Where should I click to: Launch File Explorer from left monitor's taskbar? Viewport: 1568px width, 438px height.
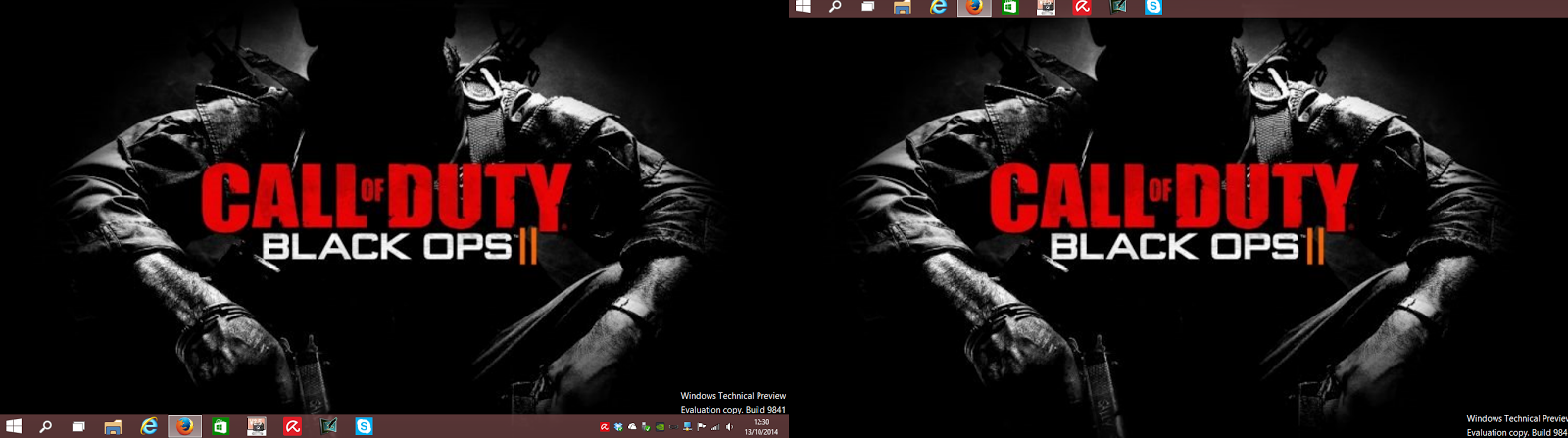pos(113,426)
